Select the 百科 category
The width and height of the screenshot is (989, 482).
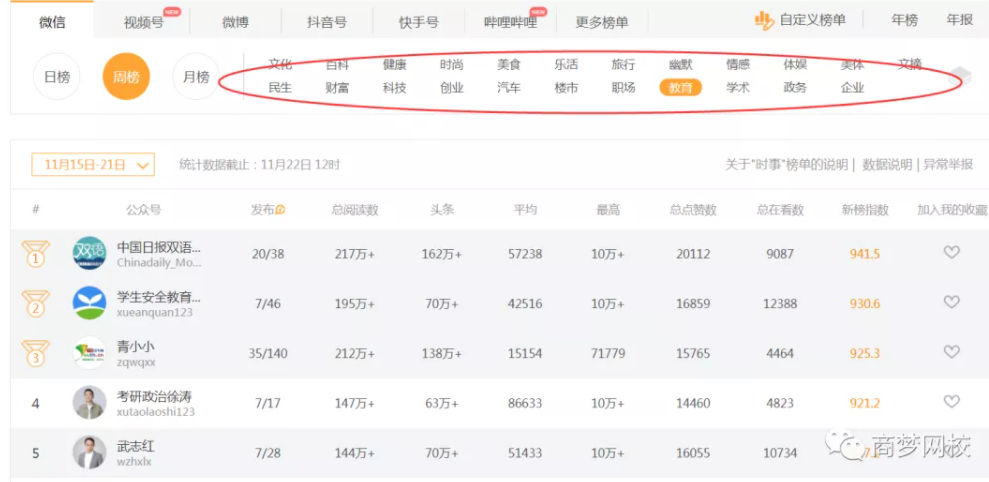pos(337,64)
